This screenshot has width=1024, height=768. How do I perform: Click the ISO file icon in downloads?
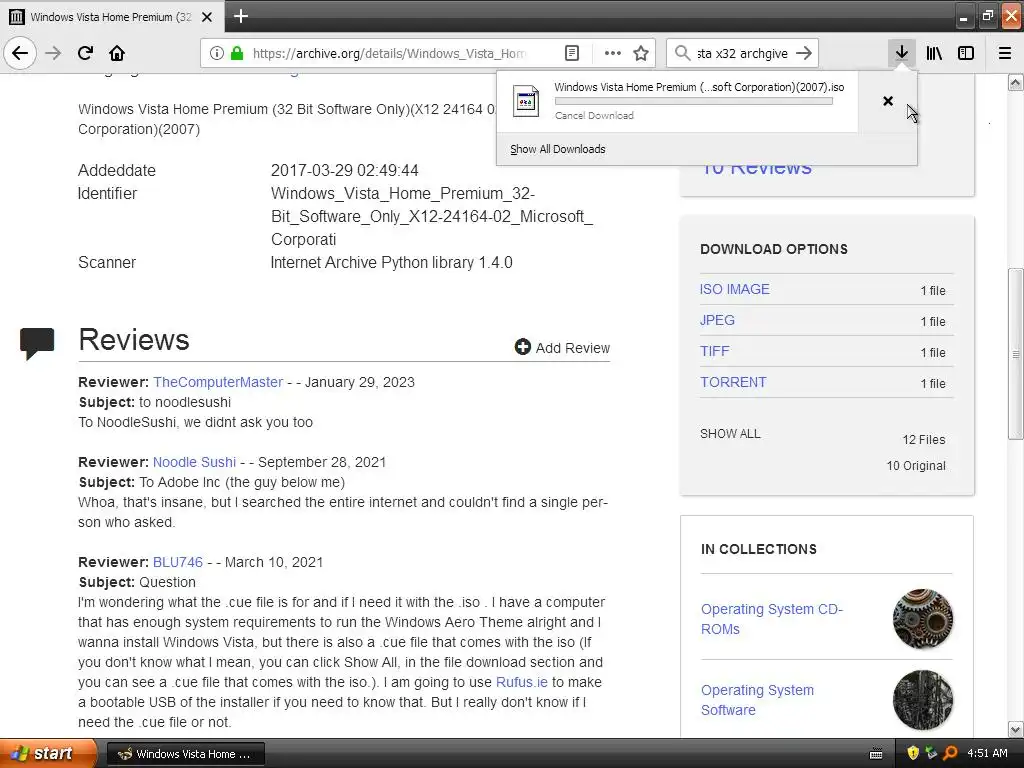[526, 101]
